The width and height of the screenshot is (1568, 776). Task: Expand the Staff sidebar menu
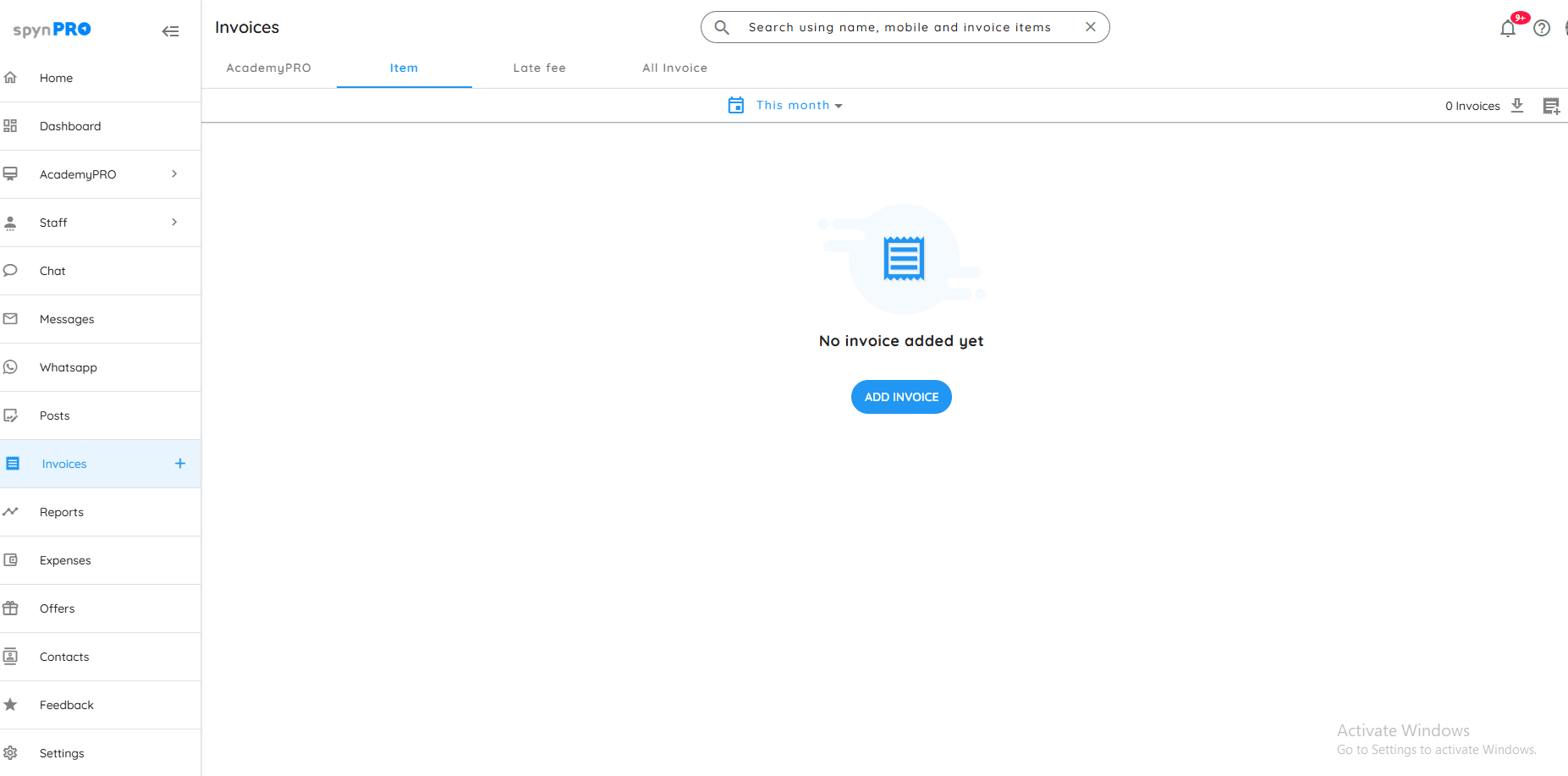point(174,223)
